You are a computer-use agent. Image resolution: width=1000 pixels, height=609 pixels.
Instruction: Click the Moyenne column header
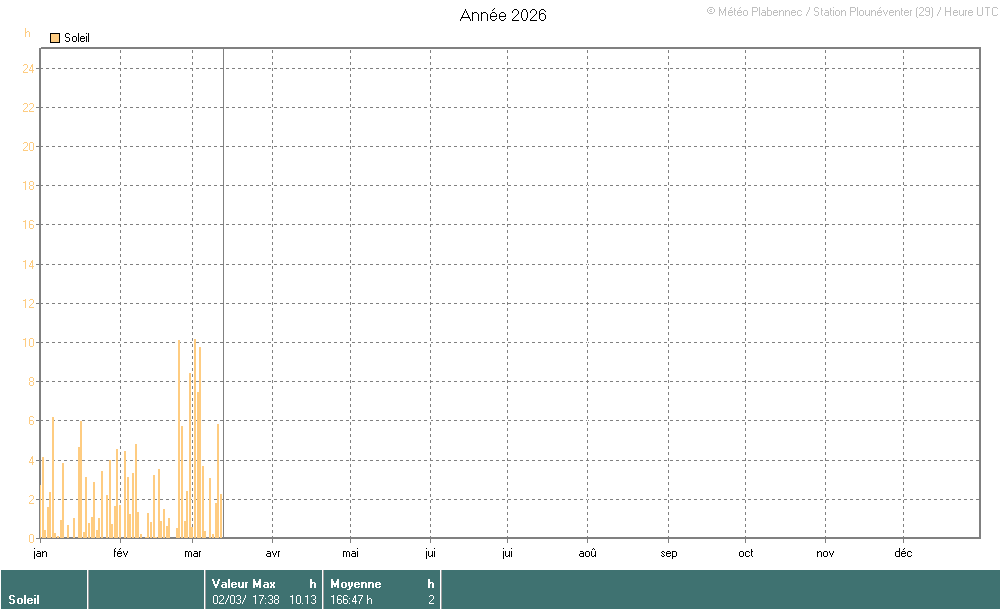pyautogui.click(x=355, y=584)
